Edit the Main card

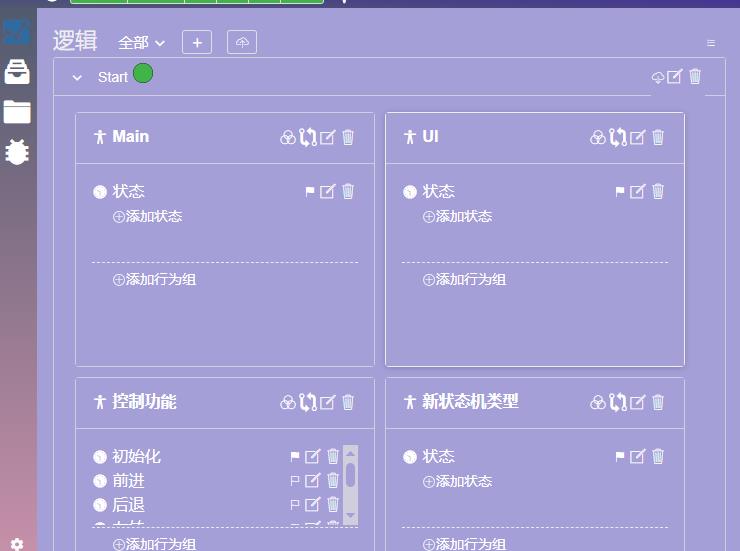click(x=328, y=137)
